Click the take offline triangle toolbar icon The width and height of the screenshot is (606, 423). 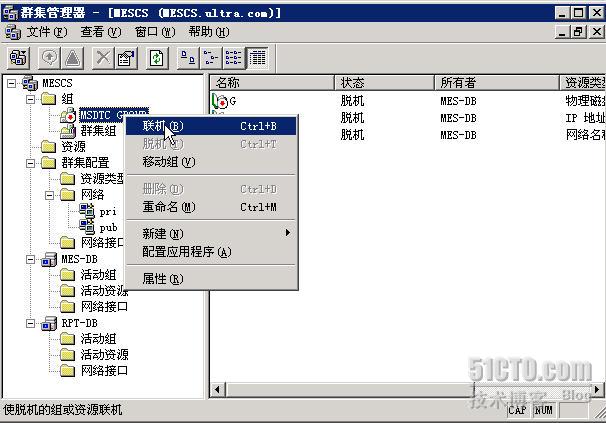coord(72,58)
